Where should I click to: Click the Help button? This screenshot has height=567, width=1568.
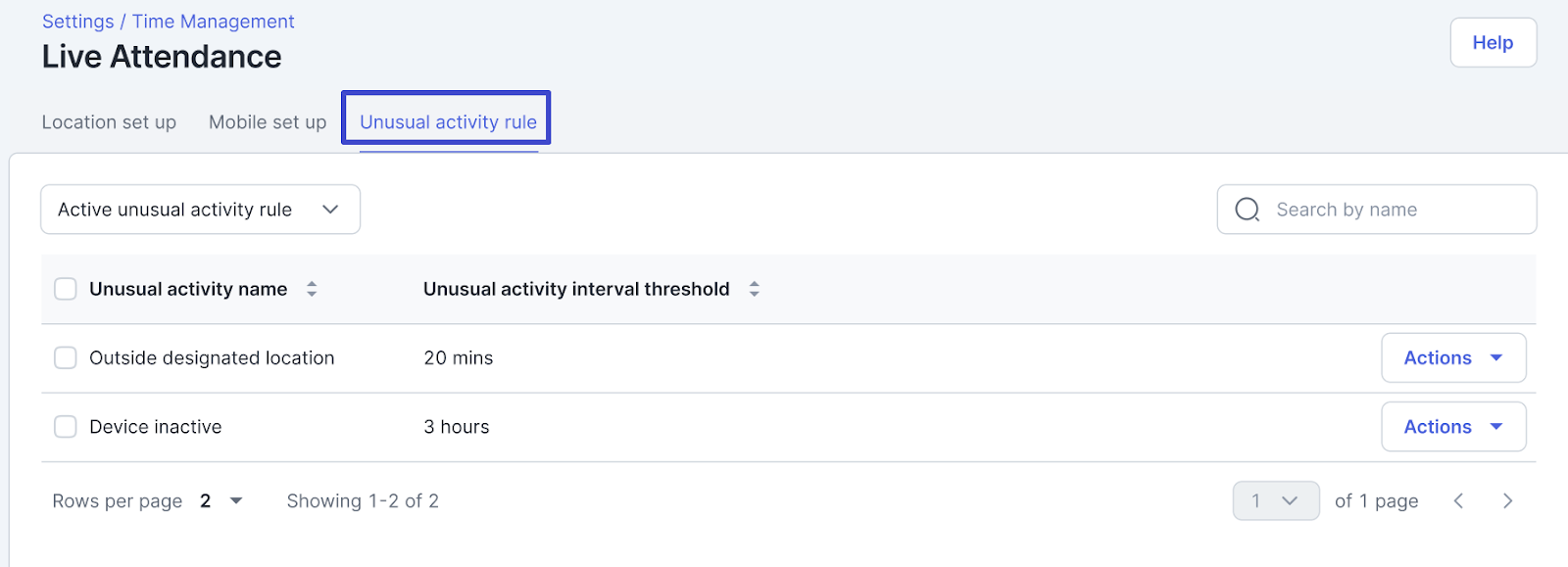pos(1493,43)
